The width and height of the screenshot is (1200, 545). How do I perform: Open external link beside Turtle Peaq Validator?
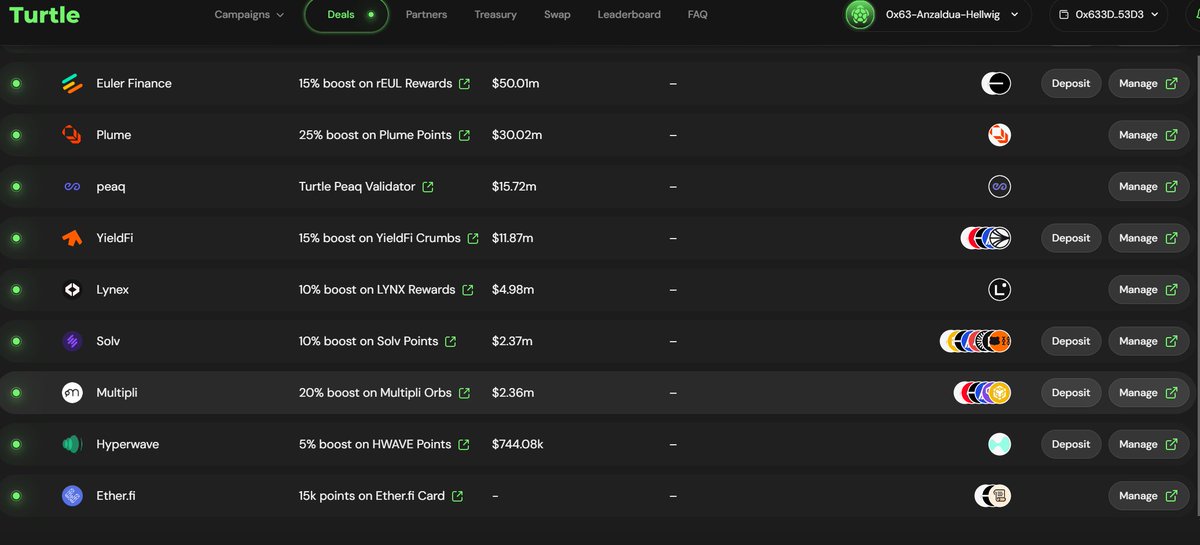(428, 187)
